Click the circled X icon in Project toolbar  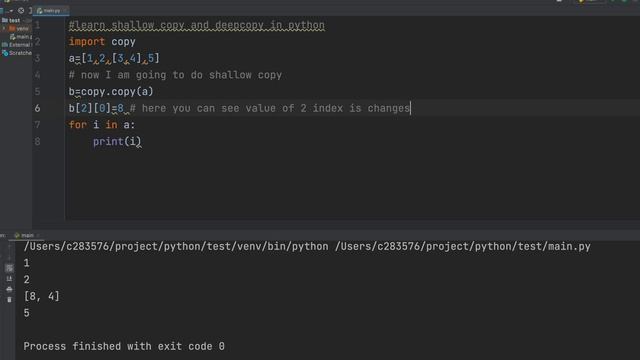pos(21,11)
